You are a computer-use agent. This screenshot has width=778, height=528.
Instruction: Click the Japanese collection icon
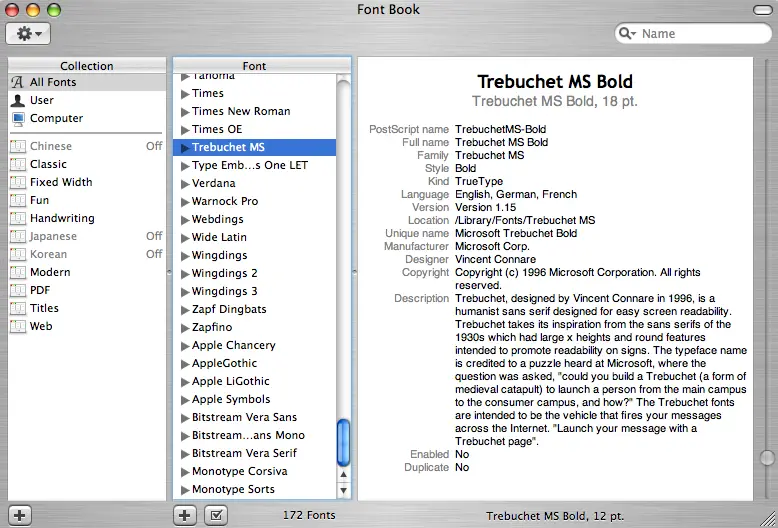pyautogui.click(x=18, y=236)
